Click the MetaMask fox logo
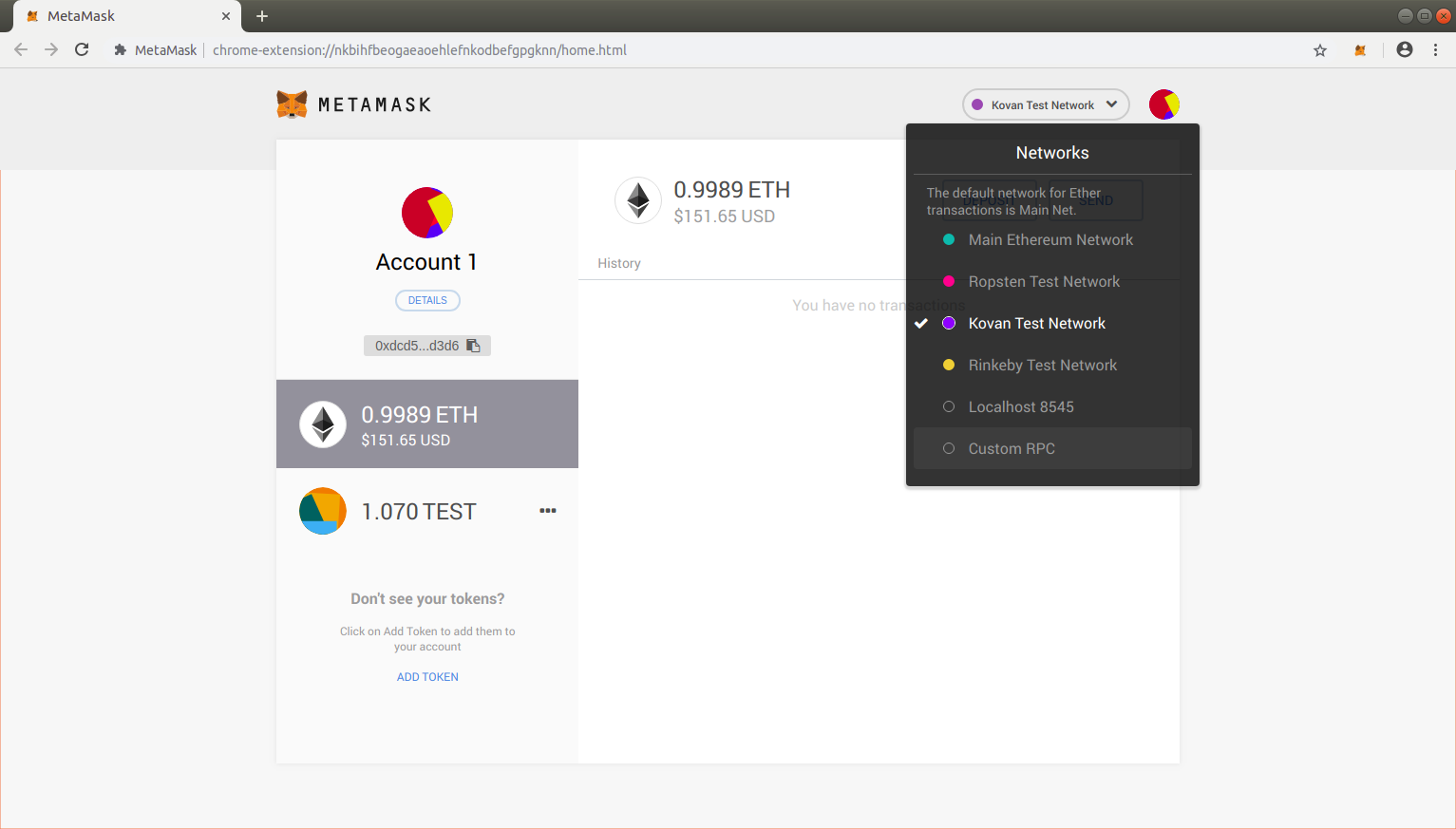 [292, 104]
